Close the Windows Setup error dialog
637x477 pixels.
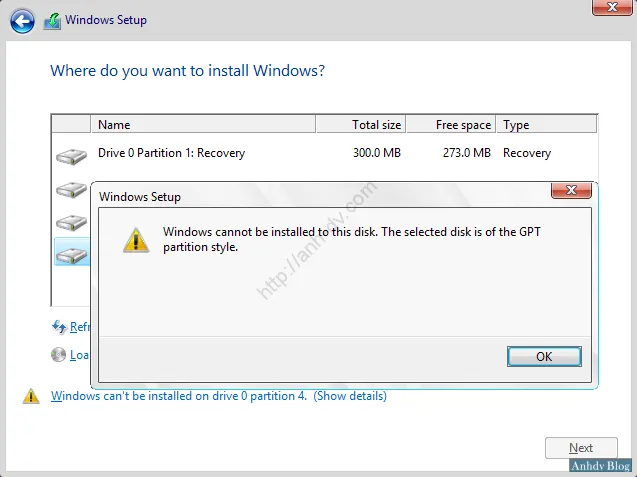tap(571, 190)
